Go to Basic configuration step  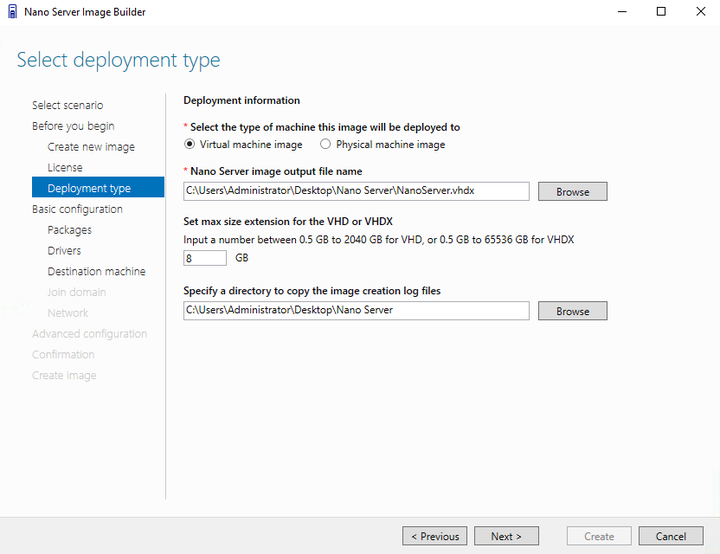click(x=77, y=209)
